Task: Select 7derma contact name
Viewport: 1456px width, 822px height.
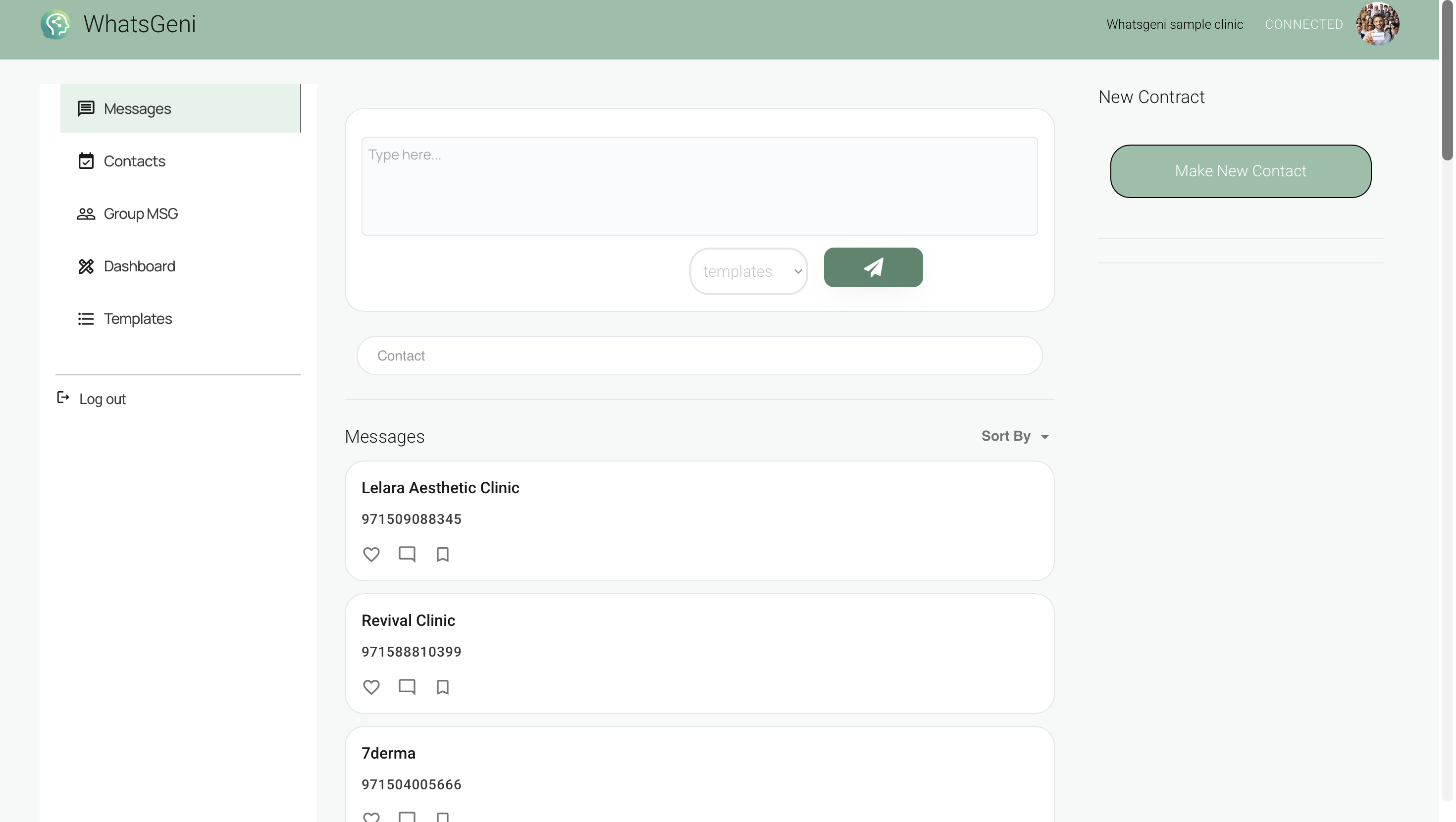Action: click(388, 754)
